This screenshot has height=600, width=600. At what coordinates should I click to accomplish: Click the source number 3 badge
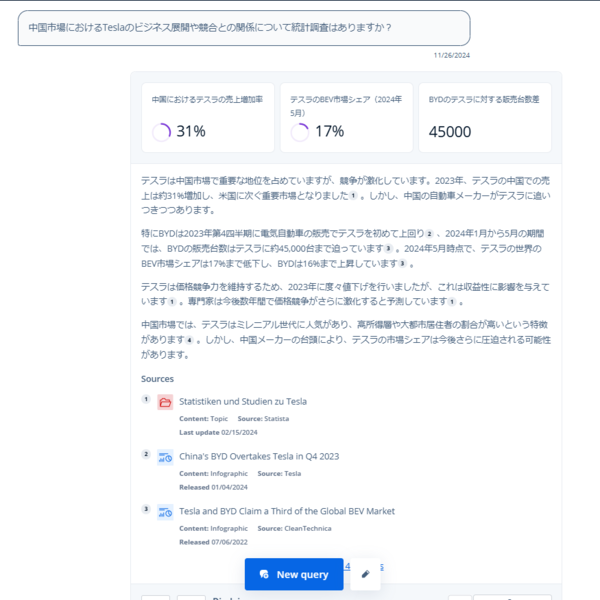[x=146, y=509]
